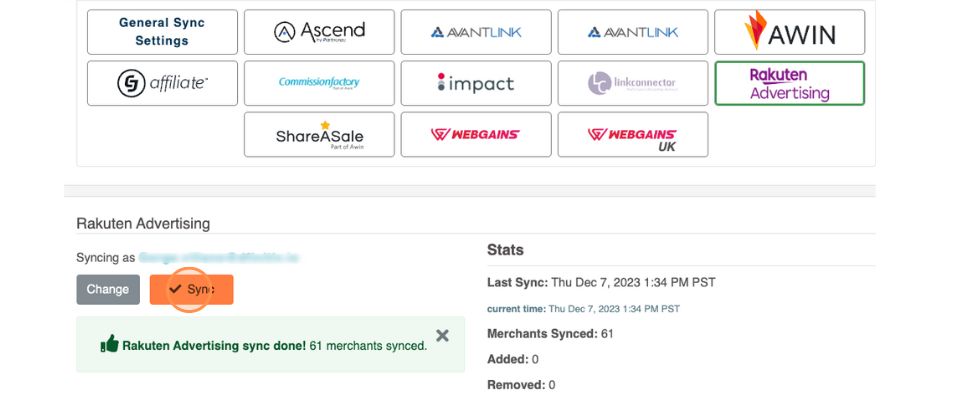970x403 pixels.
Task: Pick the impact network logo
Action: tap(476, 83)
